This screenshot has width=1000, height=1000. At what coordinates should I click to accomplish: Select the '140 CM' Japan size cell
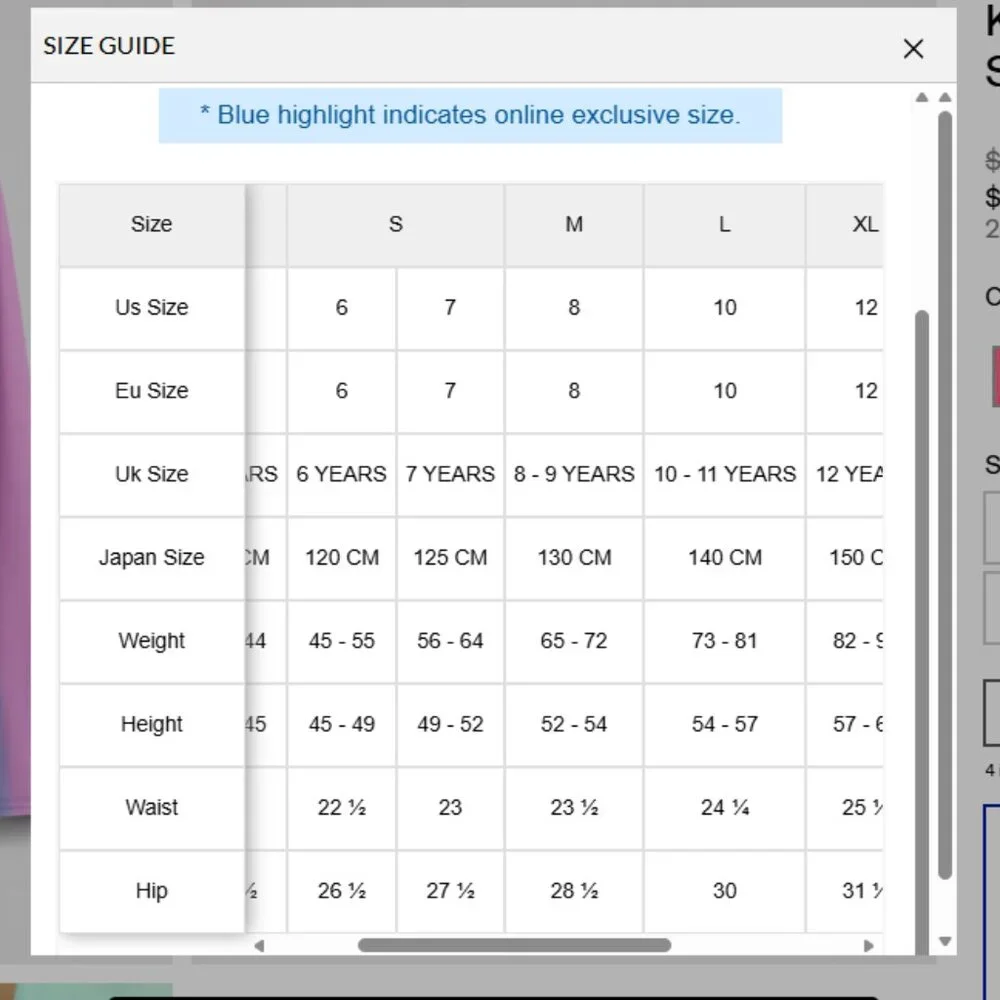click(724, 557)
